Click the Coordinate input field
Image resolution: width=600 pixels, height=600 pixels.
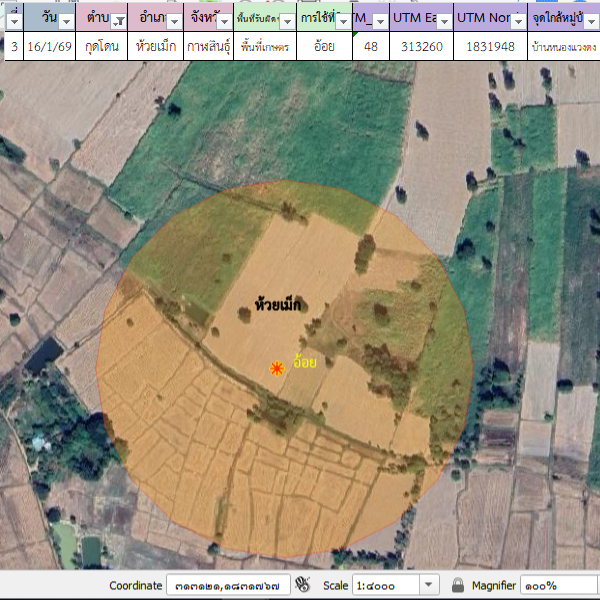click(x=228, y=585)
